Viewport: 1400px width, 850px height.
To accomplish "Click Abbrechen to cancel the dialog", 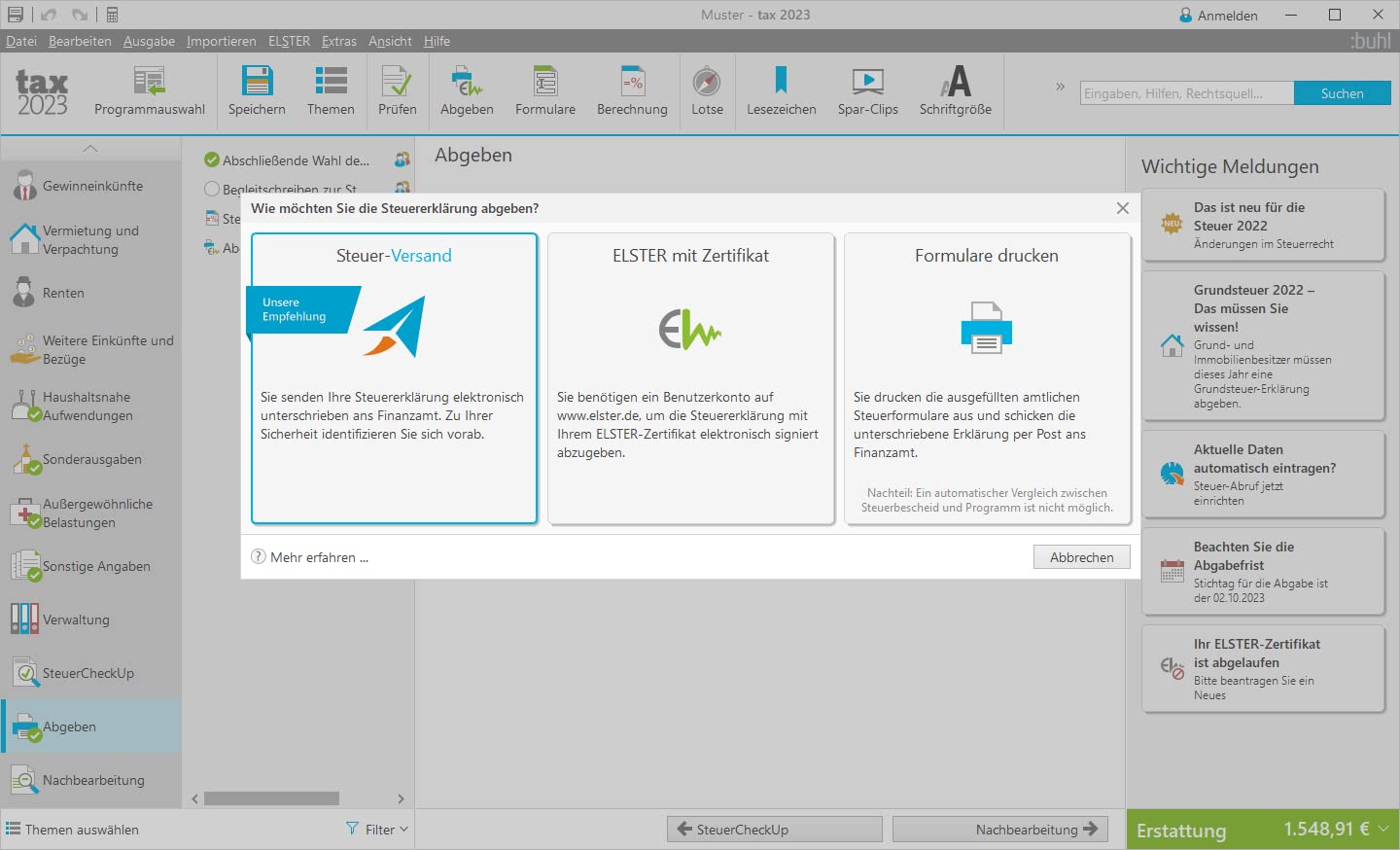I will (1081, 557).
